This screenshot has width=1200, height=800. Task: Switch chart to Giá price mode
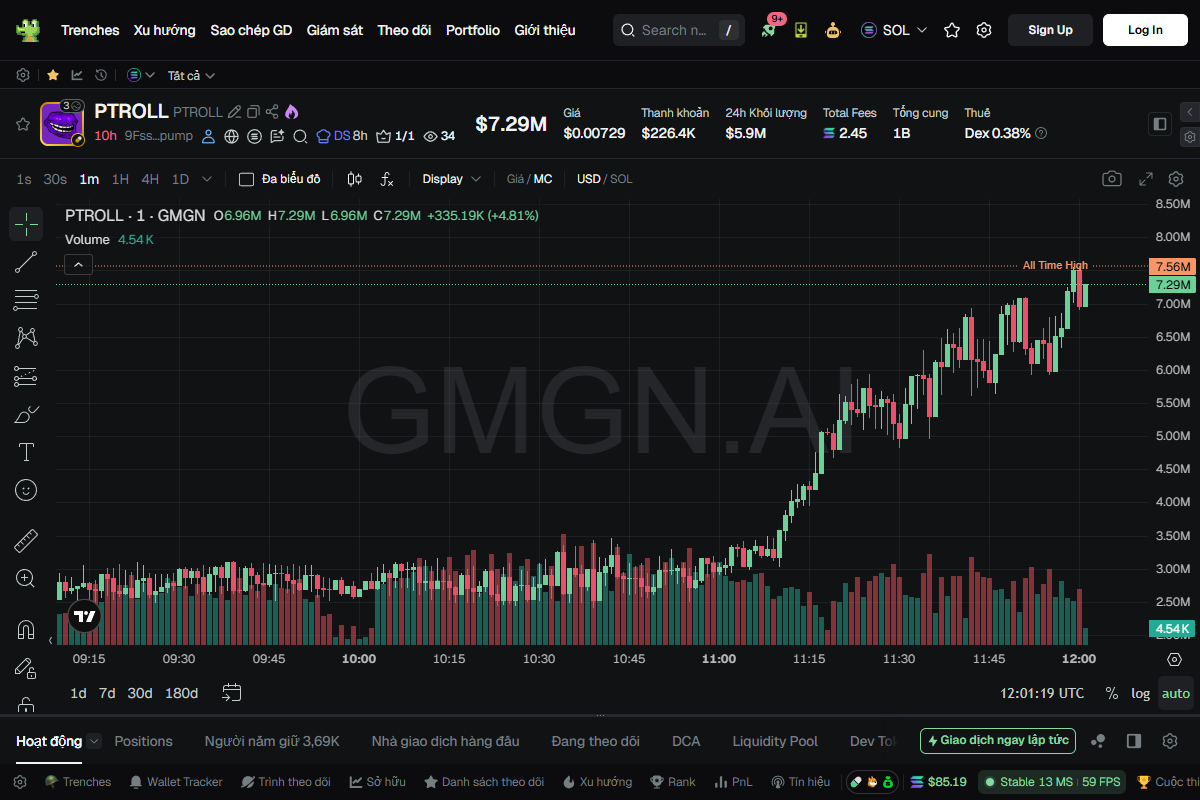[x=515, y=179]
